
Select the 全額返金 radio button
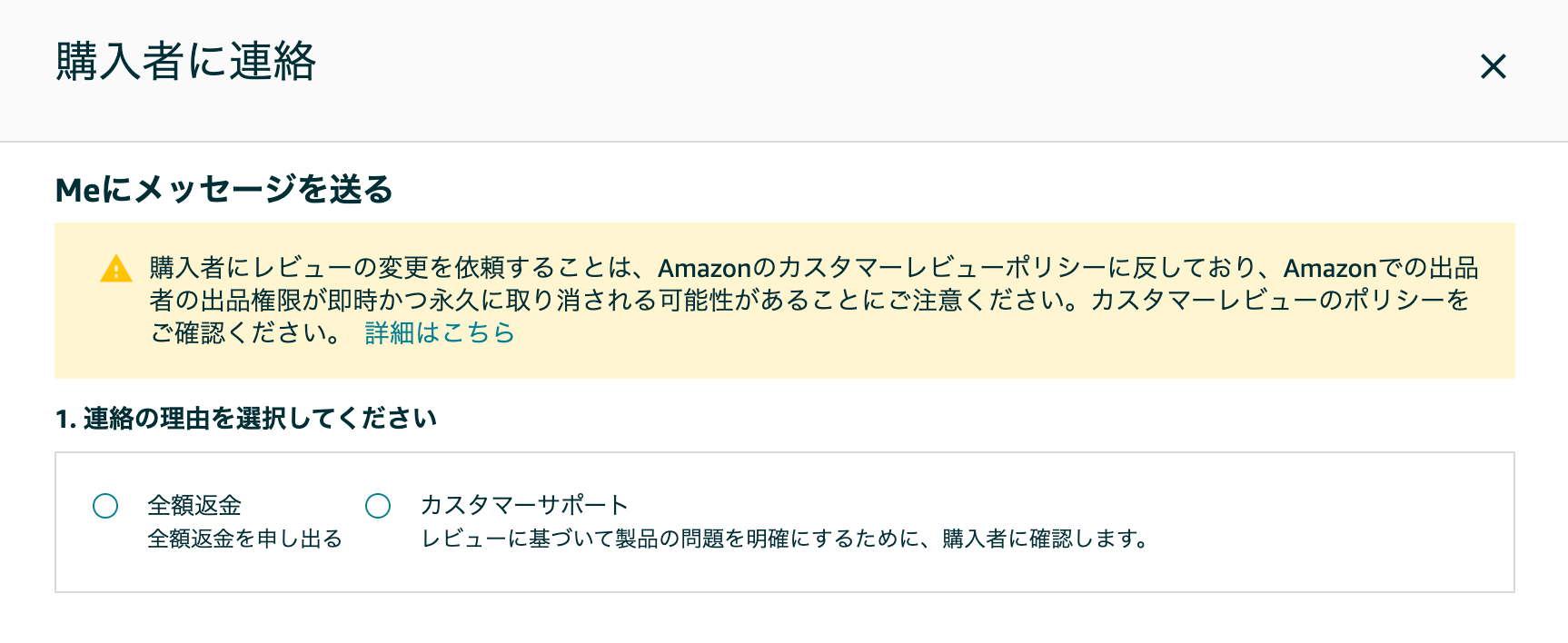click(105, 506)
